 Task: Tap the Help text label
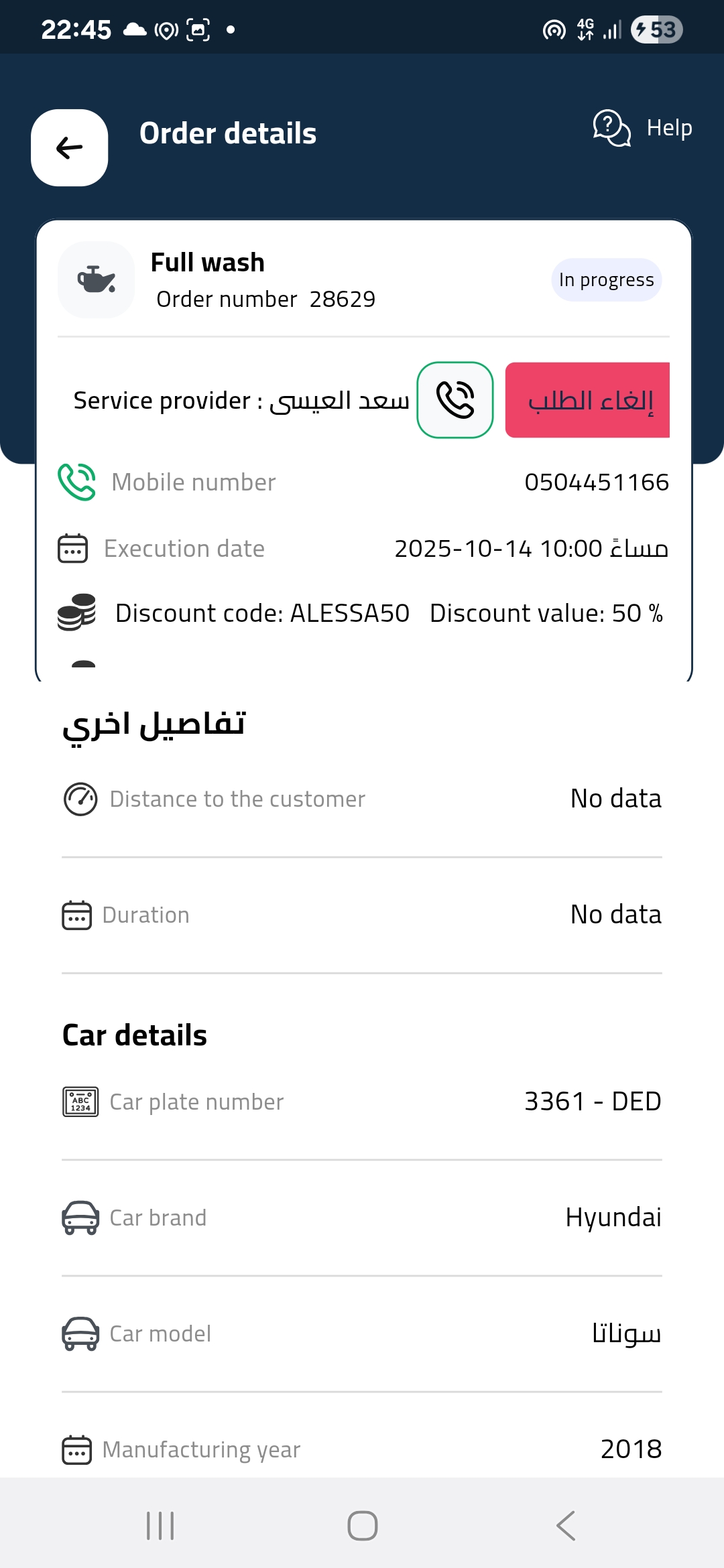point(669,127)
